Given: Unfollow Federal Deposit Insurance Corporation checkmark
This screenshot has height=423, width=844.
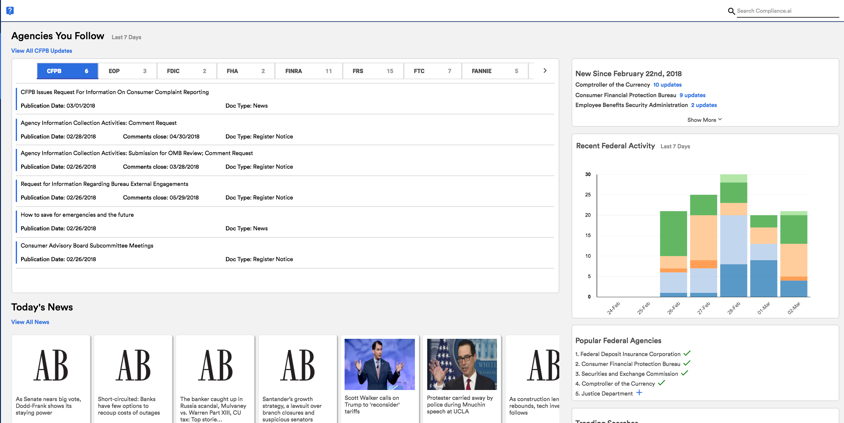Looking at the screenshot, I should (x=687, y=353).
